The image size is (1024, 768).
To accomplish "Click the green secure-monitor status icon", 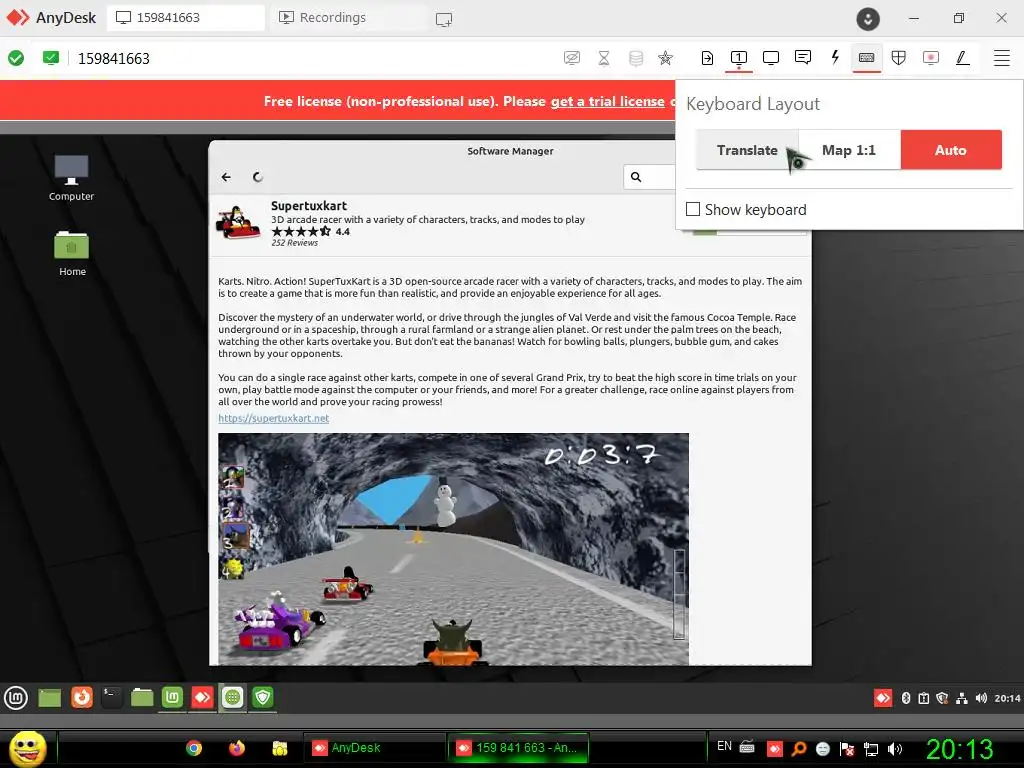I will point(50,58).
